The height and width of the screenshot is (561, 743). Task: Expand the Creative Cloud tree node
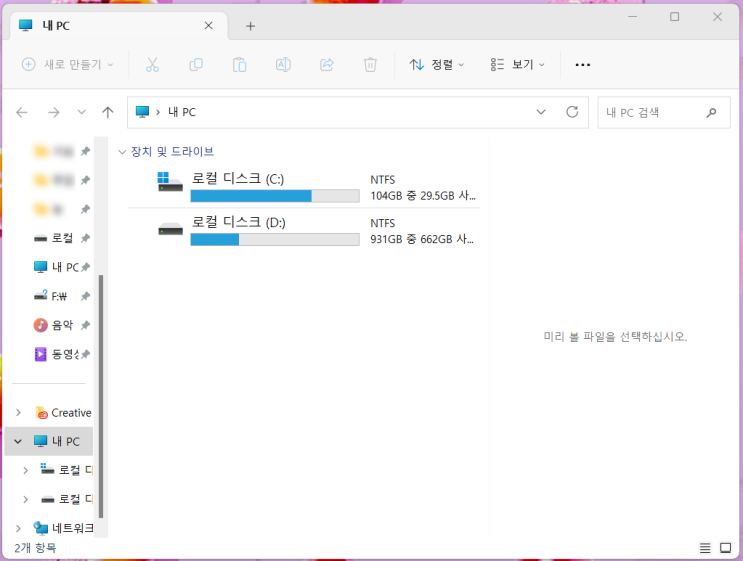click(18, 412)
